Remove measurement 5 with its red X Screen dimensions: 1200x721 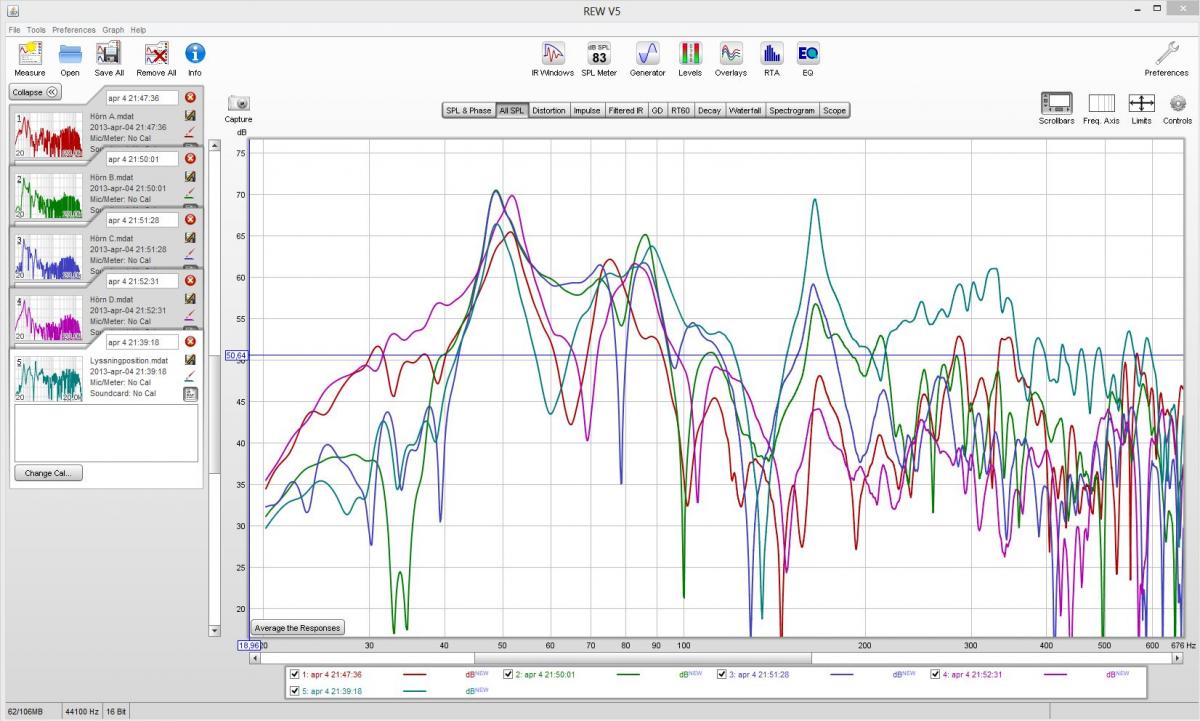point(190,342)
